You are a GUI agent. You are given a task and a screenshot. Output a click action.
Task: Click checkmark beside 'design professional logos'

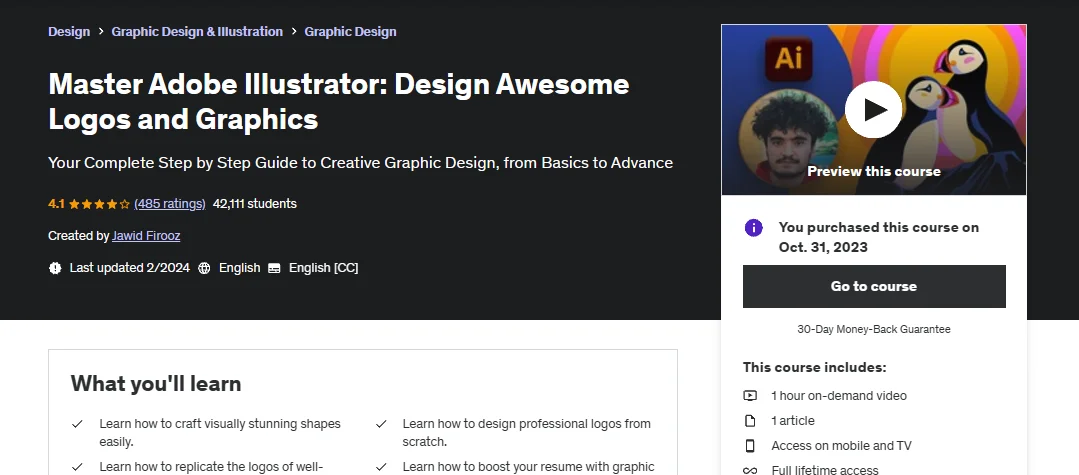381,424
